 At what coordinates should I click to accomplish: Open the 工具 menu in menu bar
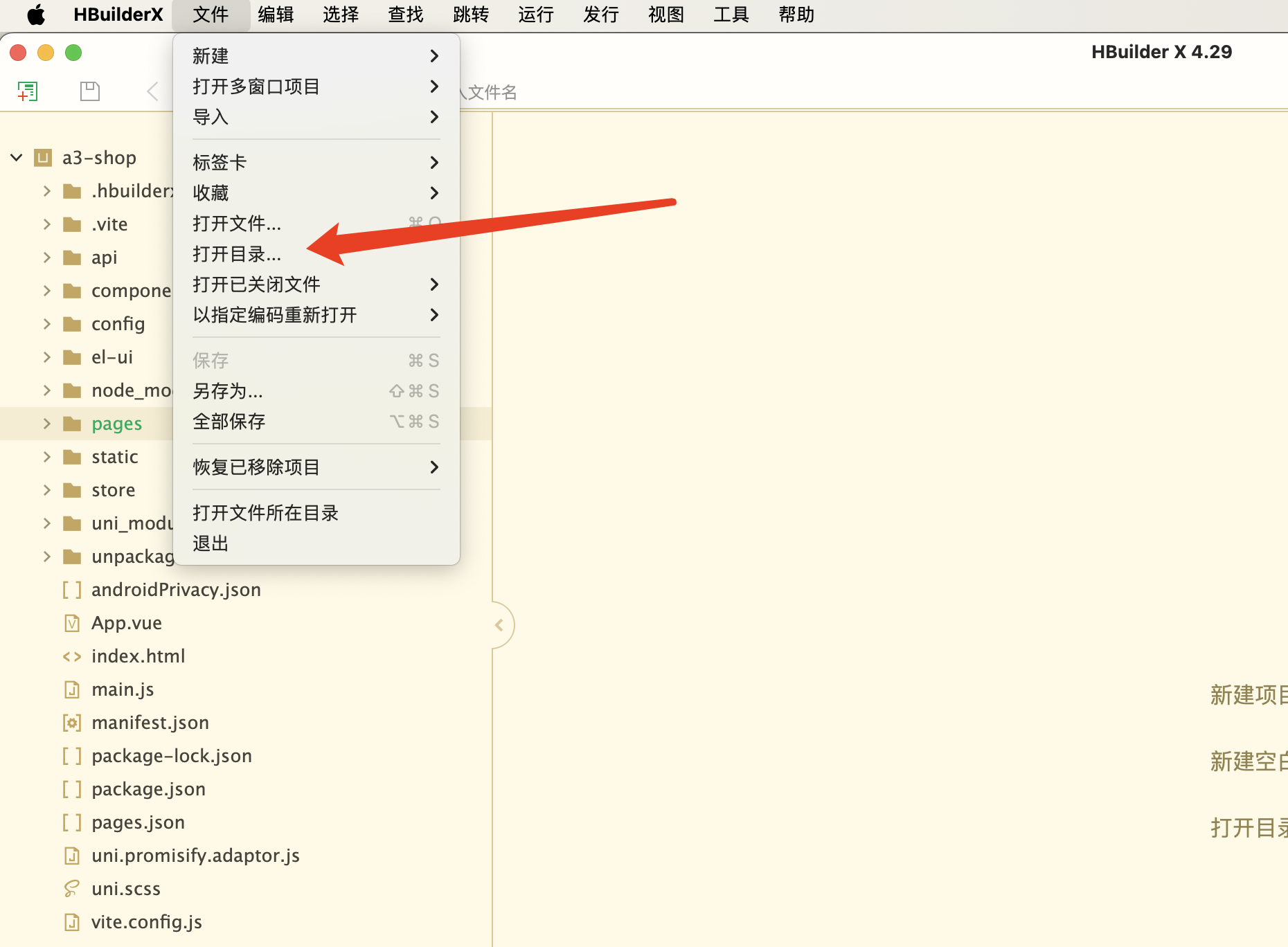point(731,15)
